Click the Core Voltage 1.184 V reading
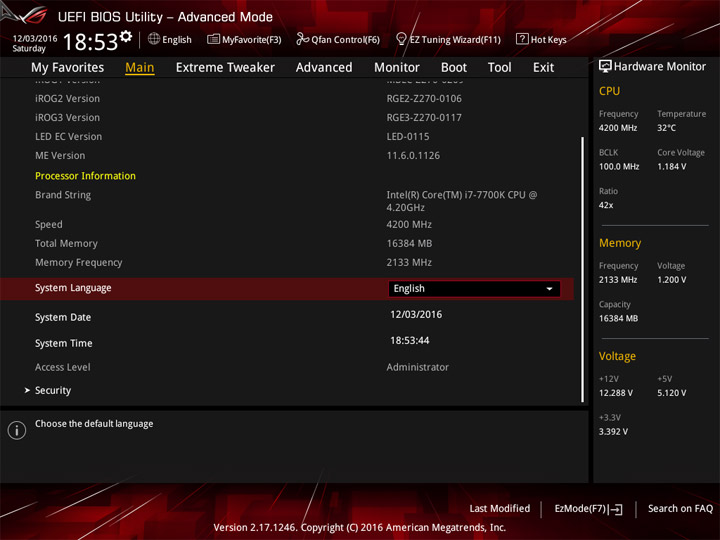 point(671,166)
